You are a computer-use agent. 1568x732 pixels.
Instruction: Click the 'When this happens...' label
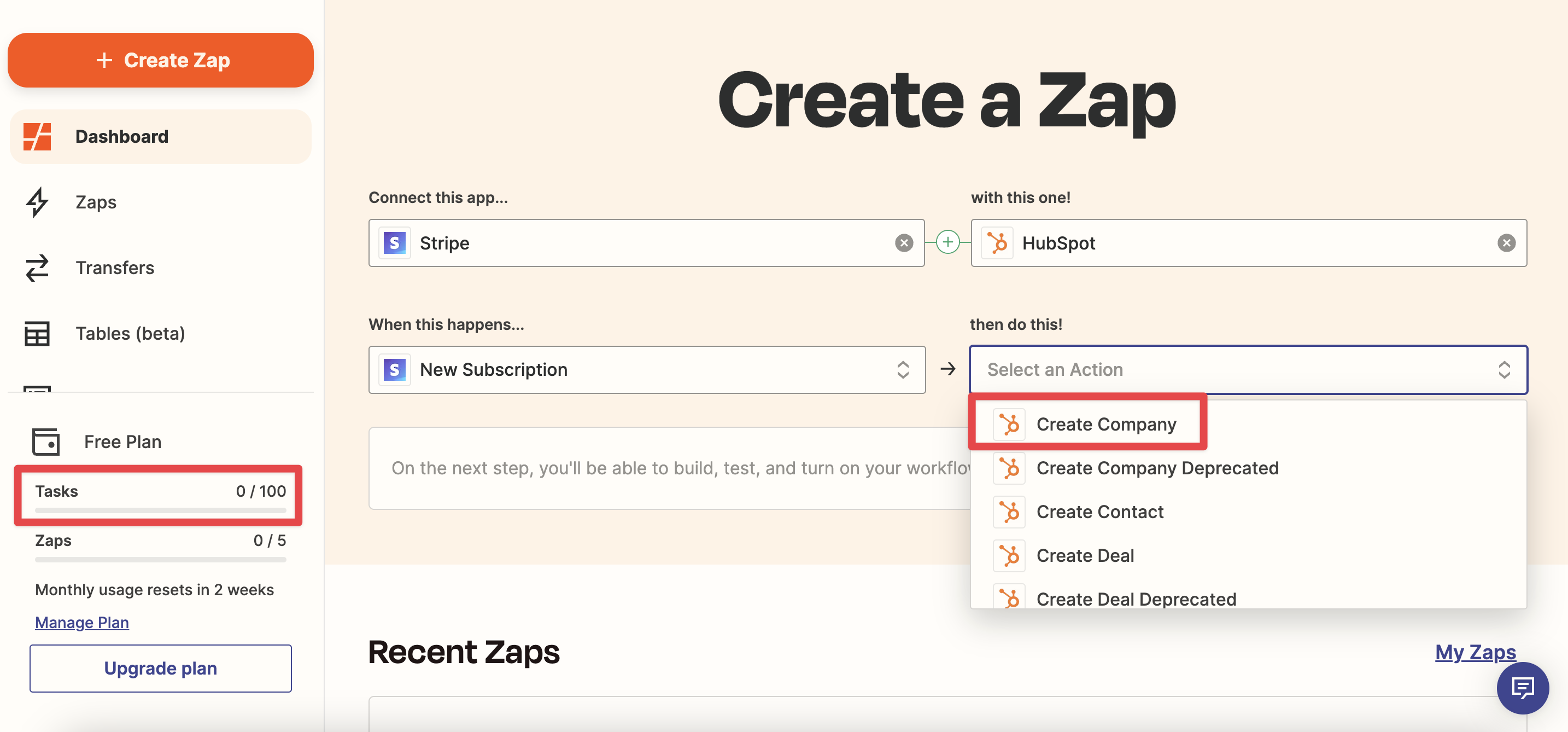pos(446,324)
